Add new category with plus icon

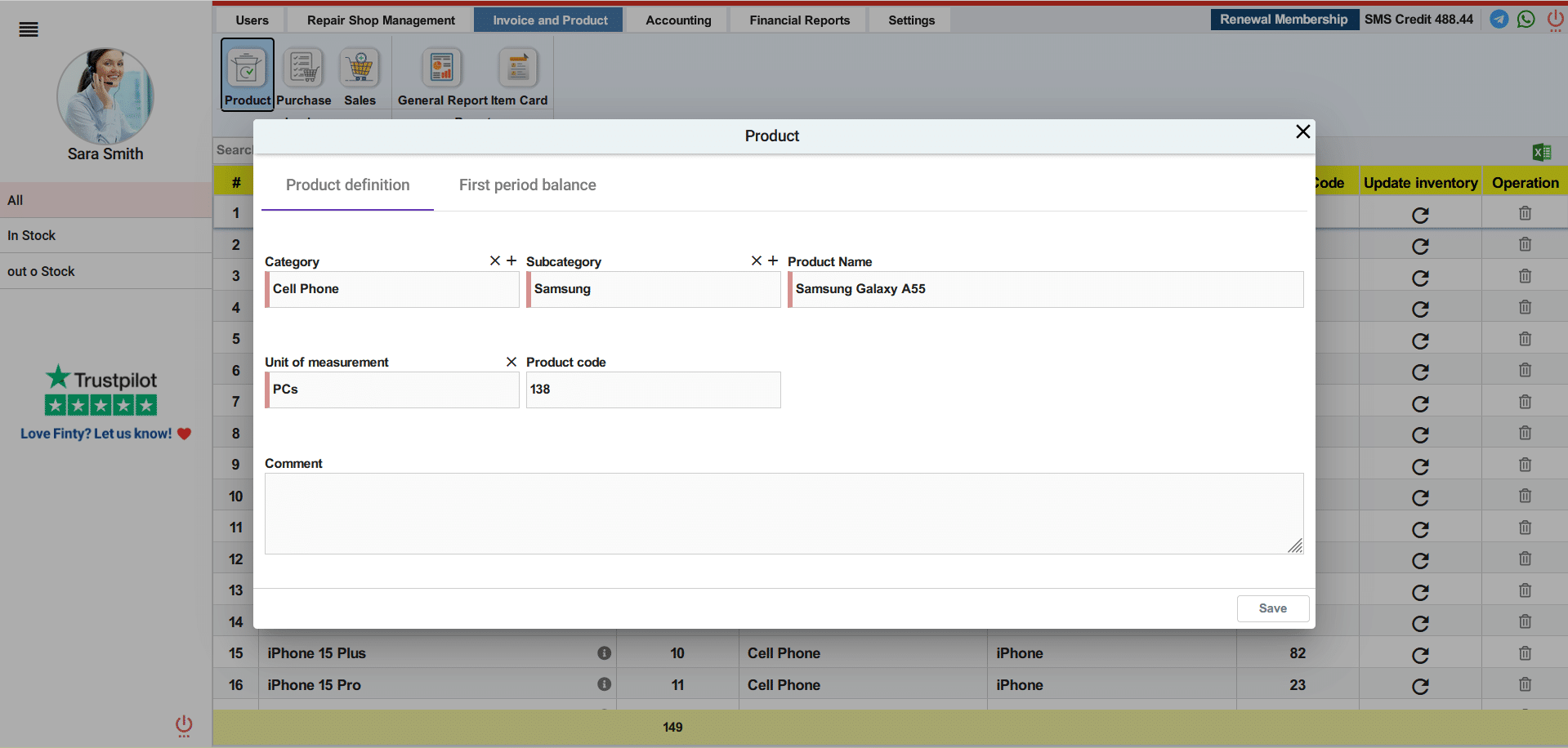click(x=511, y=260)
